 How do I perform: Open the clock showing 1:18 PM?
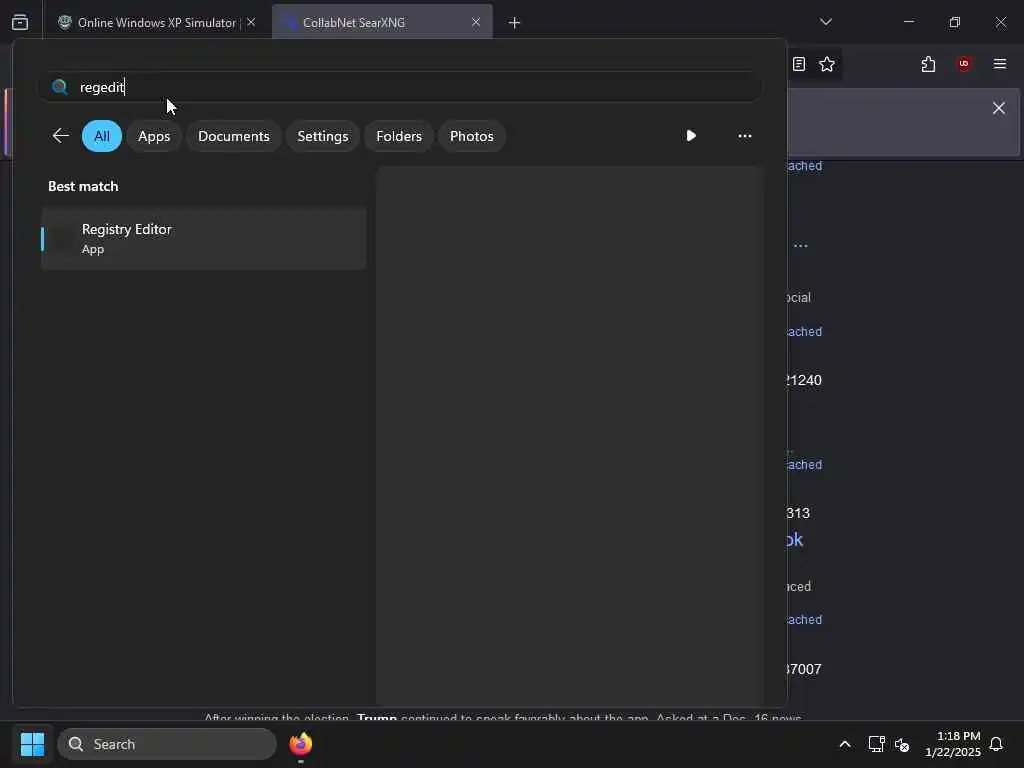[x=953, y=744]
